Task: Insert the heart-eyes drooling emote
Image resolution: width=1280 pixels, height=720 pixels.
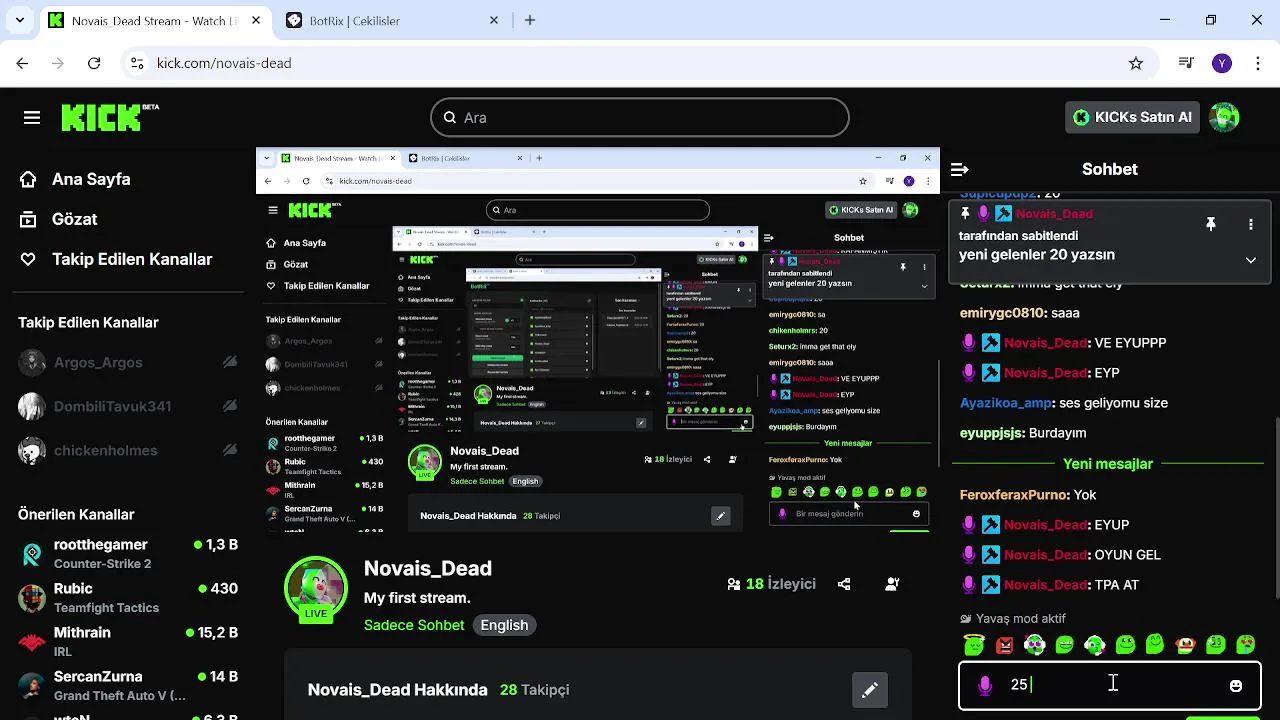Action: pos(1246,645)
